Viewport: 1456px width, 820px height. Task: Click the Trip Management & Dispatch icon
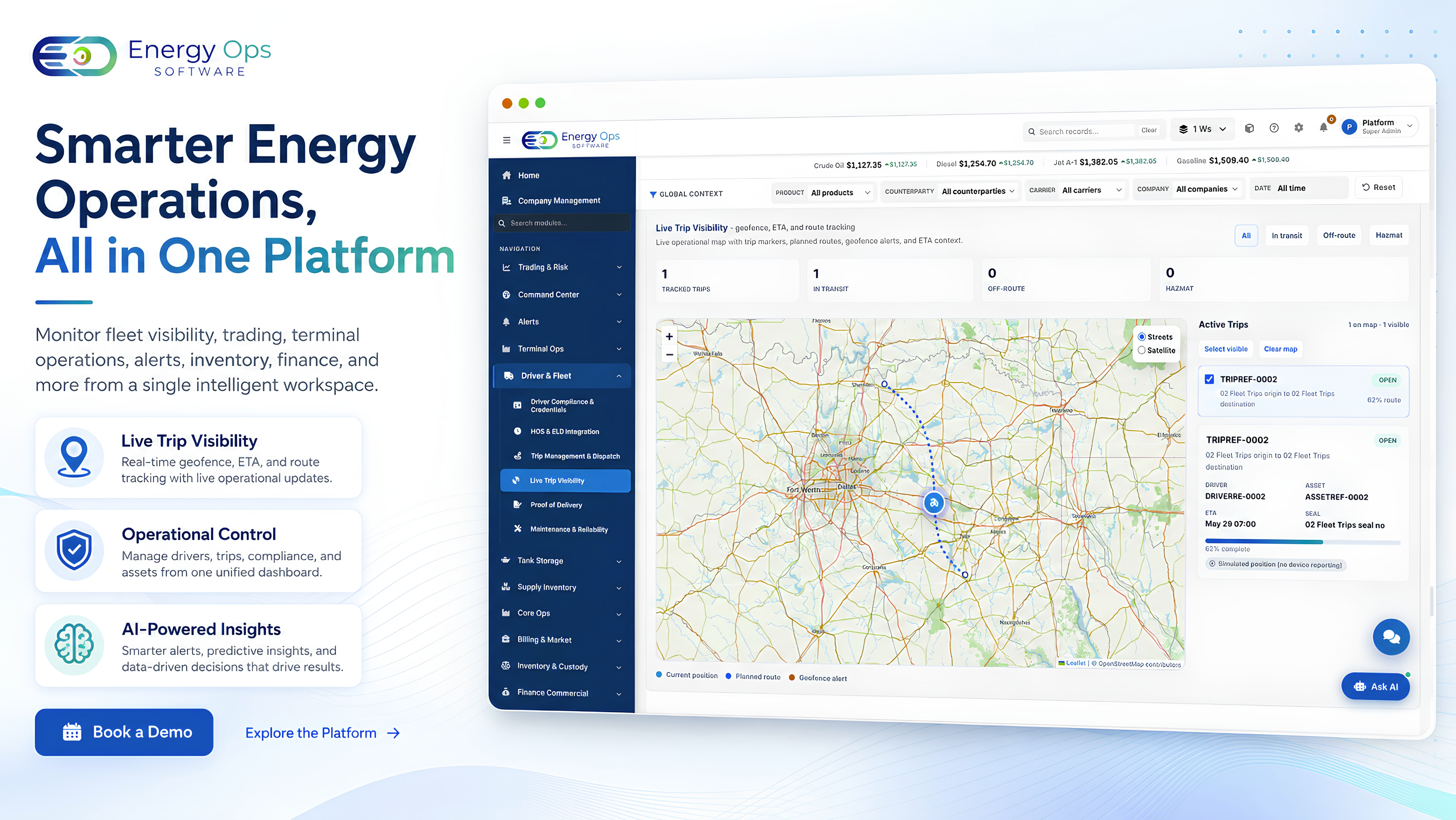pyautogui.click(x=517, y=456)
